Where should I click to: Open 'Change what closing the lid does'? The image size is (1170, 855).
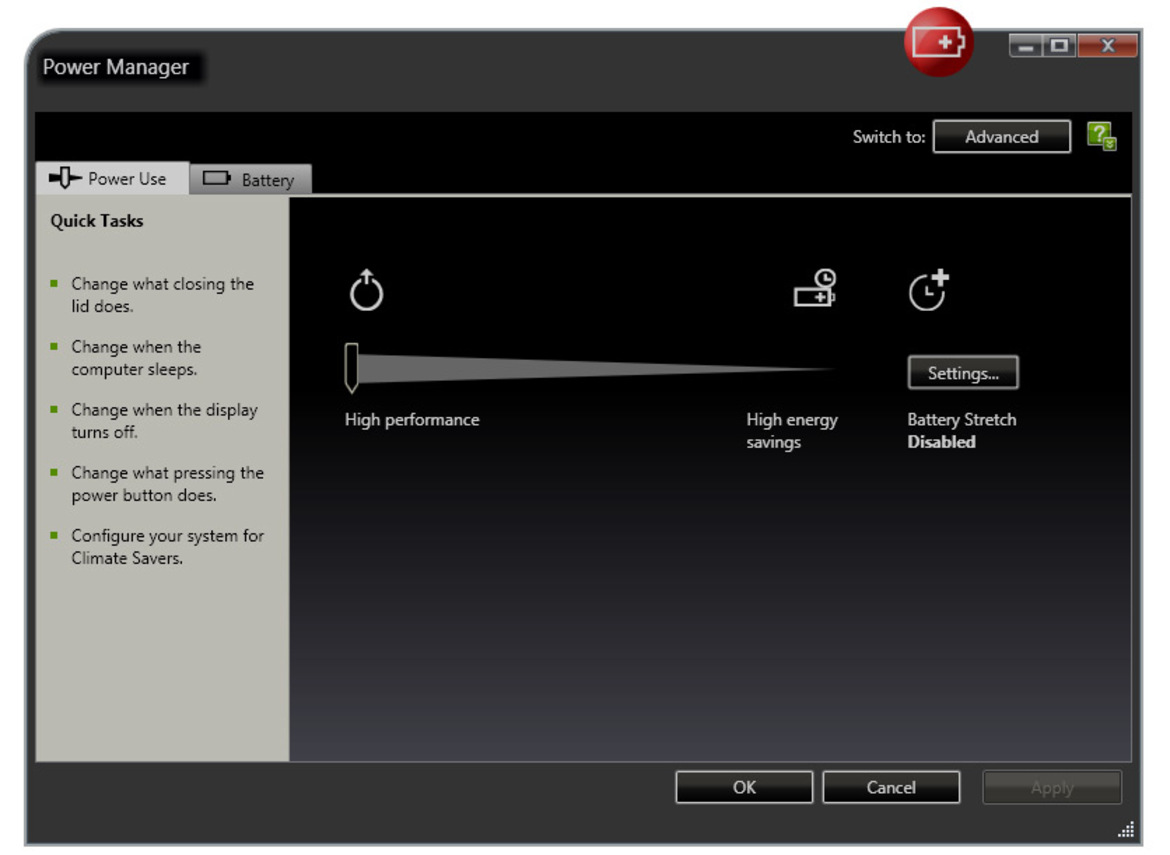point(163,295)
